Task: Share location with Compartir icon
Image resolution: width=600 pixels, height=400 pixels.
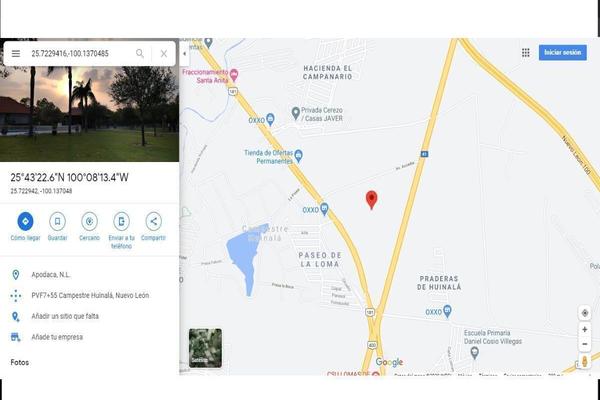Action: 153,221
